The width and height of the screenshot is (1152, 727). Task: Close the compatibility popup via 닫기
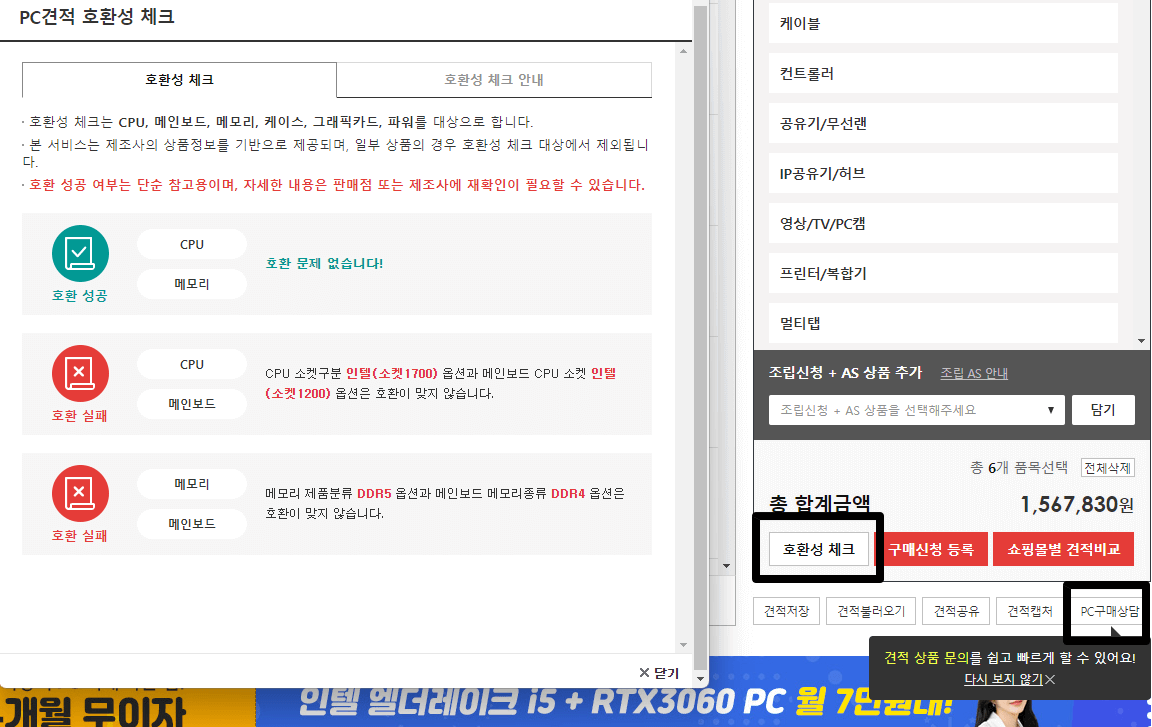click(659, 673)
